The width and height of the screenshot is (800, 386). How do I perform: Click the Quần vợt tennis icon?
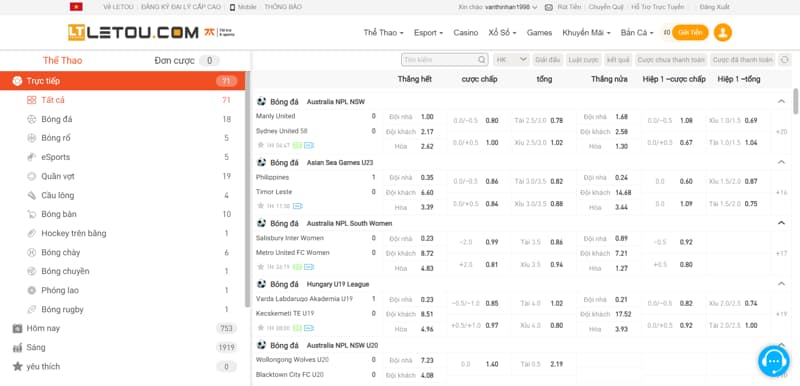pos(32,176)
